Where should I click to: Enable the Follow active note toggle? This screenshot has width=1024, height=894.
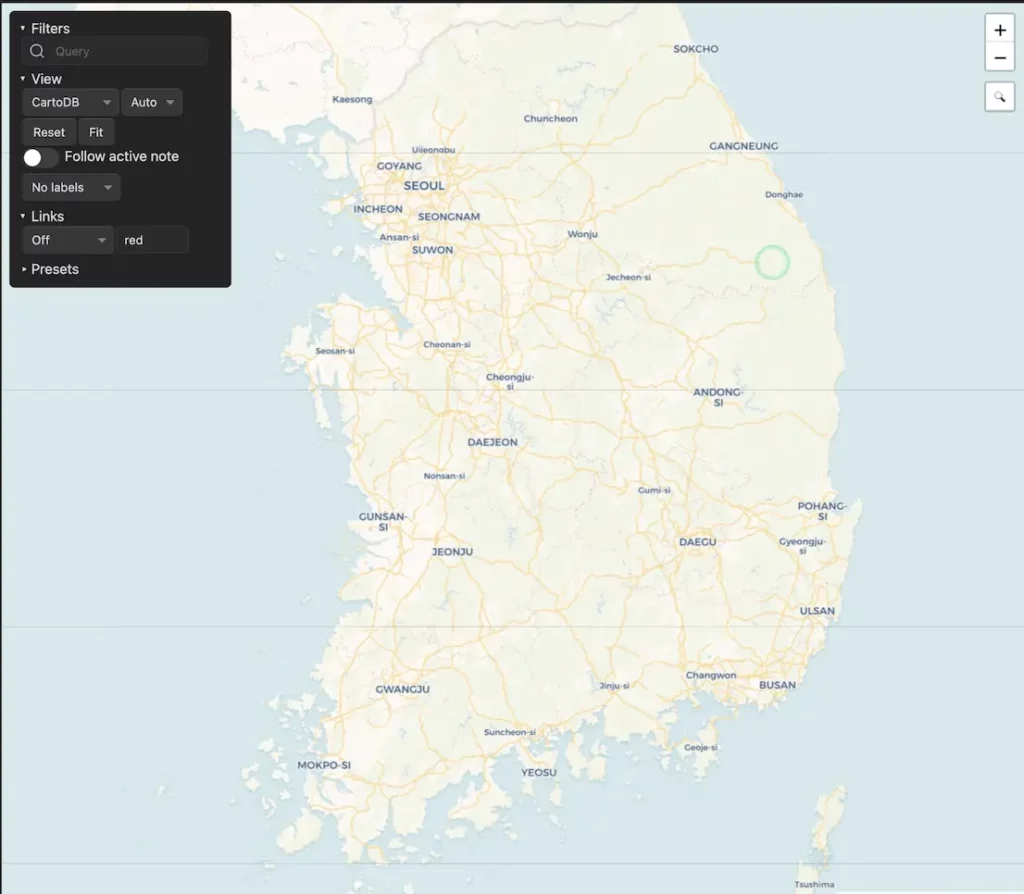click(40, 157)
